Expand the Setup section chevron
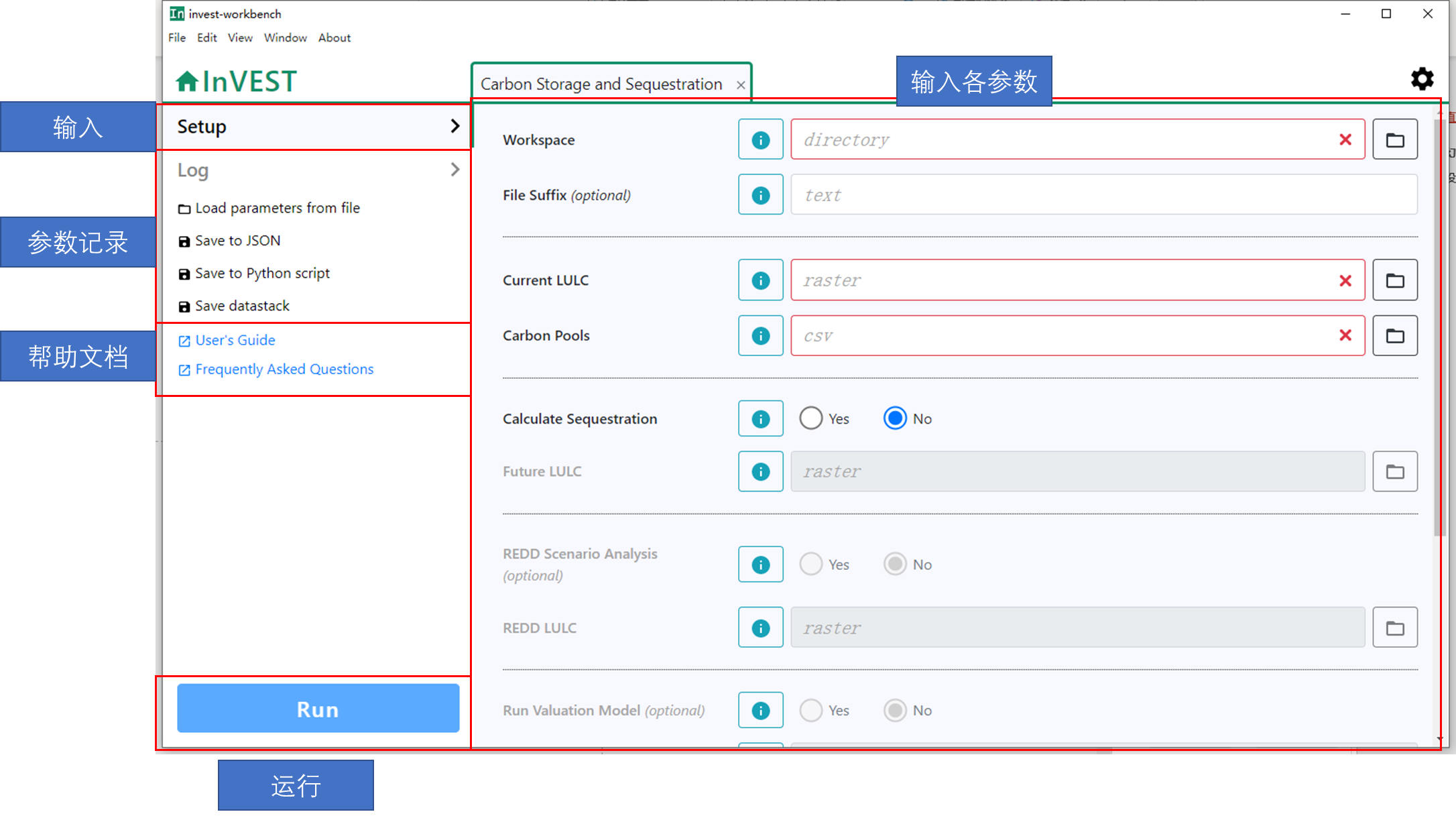 click(x=455, y=126)
